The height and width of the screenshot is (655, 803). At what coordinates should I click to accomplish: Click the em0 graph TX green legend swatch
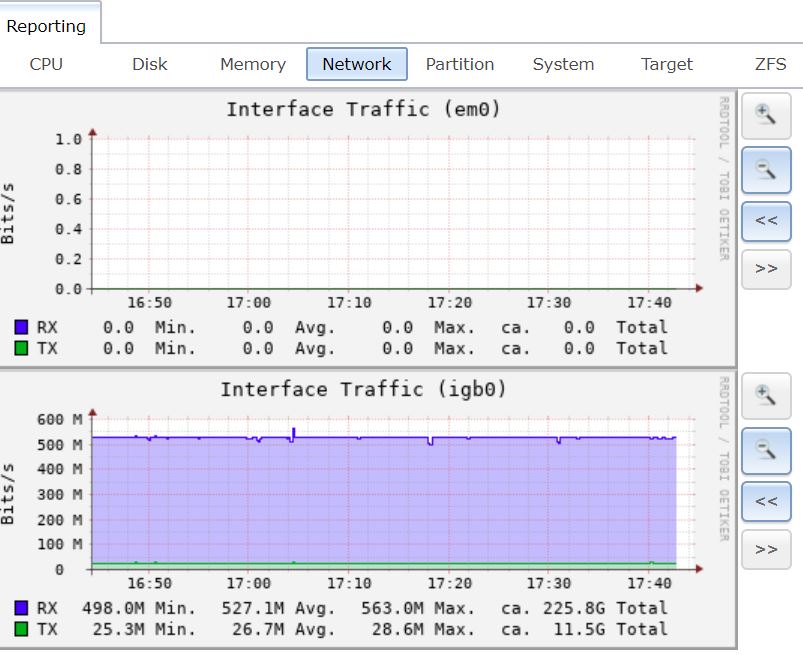pyautogui.click(x=21, y=348)
